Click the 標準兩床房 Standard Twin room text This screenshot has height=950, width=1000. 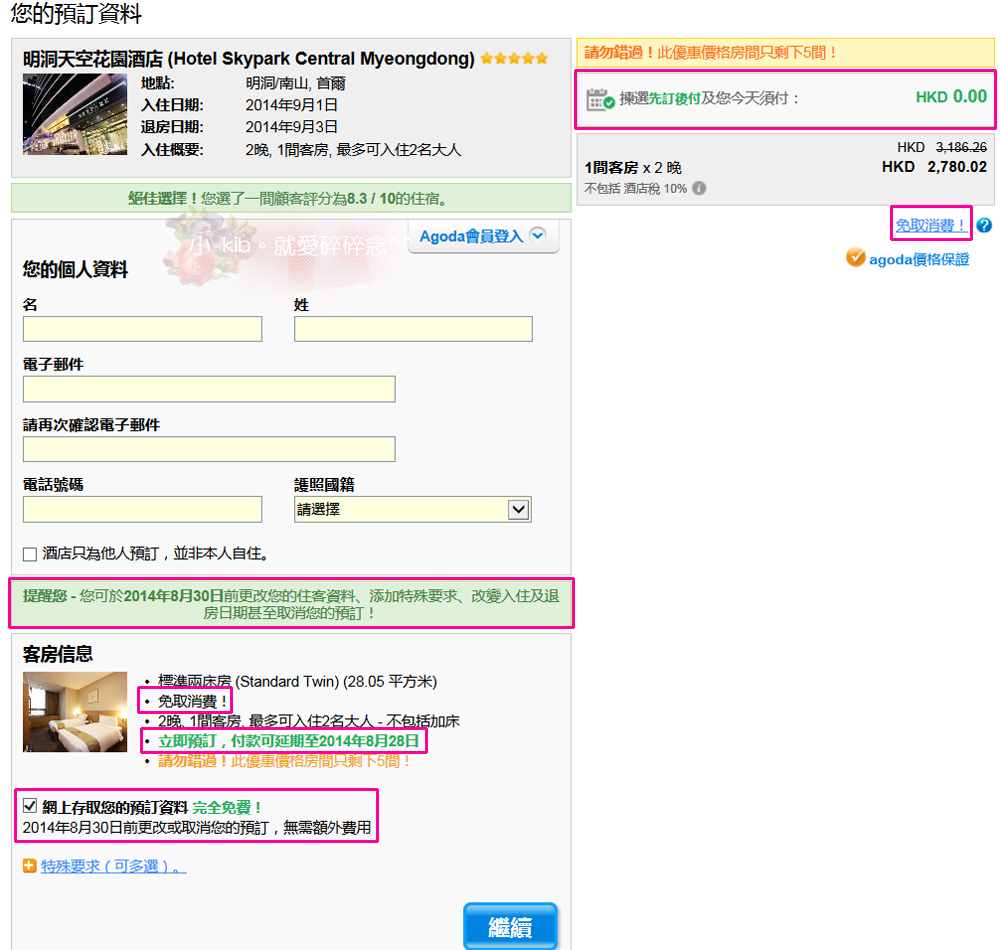point(297,682)
